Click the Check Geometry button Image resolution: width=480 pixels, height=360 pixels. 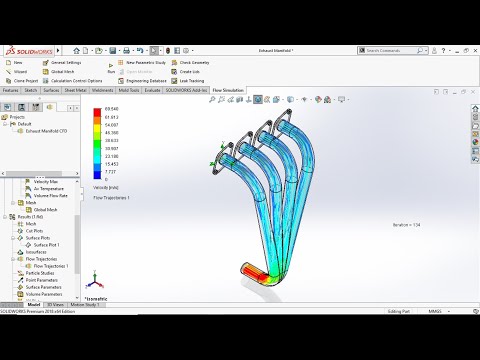click(190, 63)
